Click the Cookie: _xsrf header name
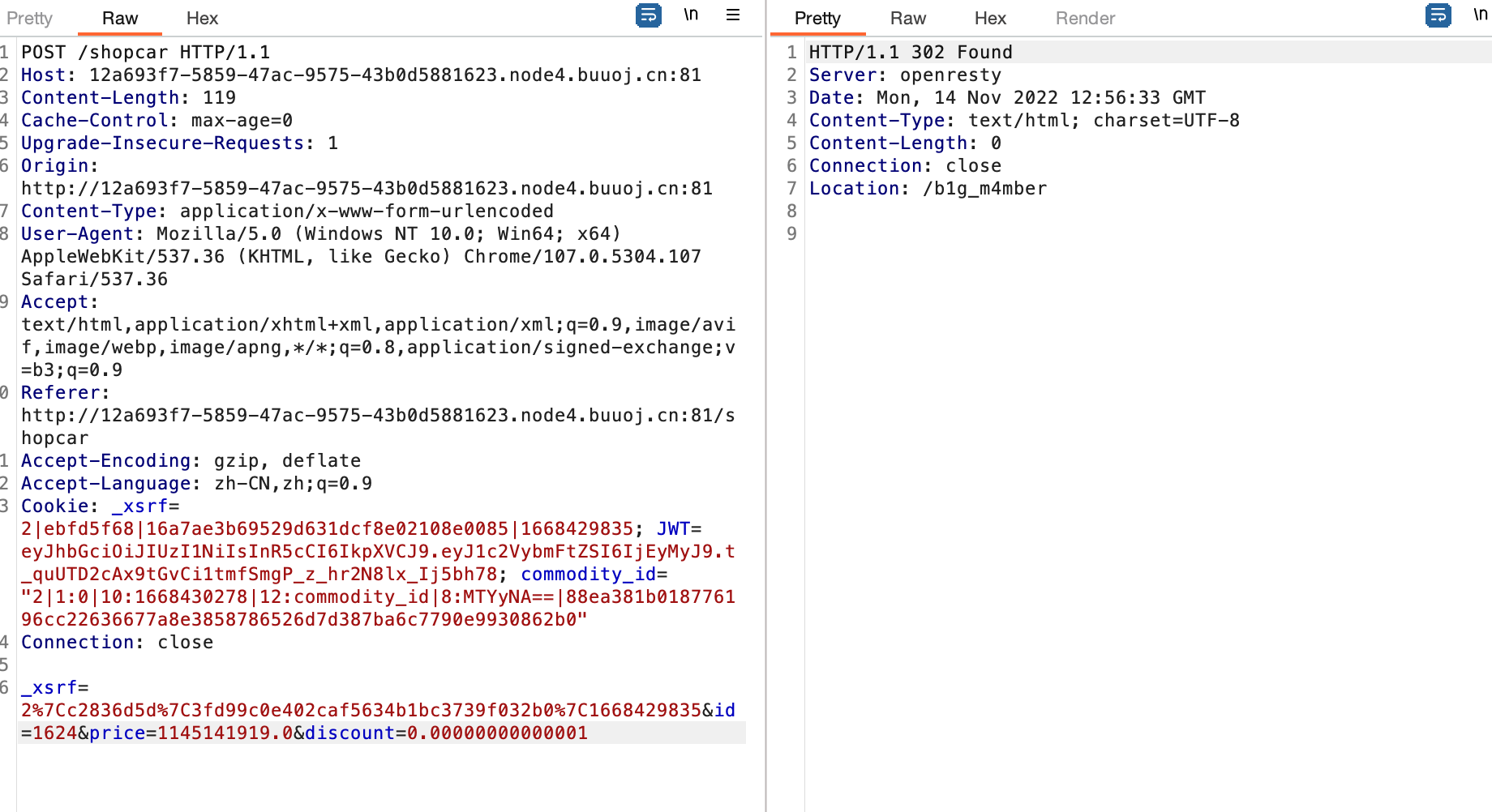Image resolution: width=1492 pixels, height=812 pixels. click(101, 506)
